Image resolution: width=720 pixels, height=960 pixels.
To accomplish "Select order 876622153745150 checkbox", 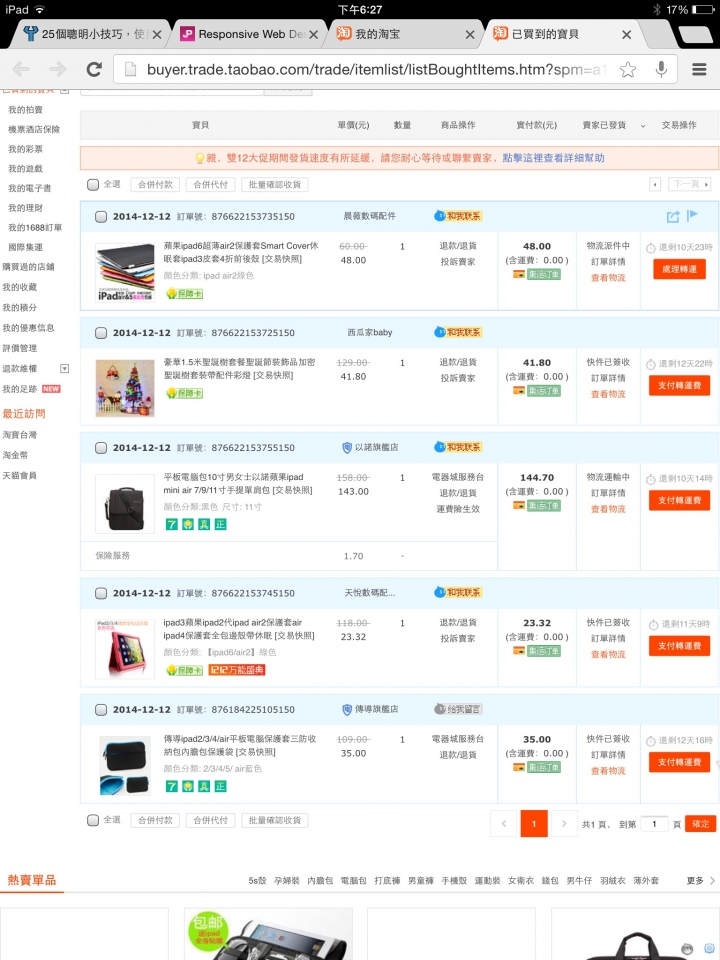I will 101,593.
